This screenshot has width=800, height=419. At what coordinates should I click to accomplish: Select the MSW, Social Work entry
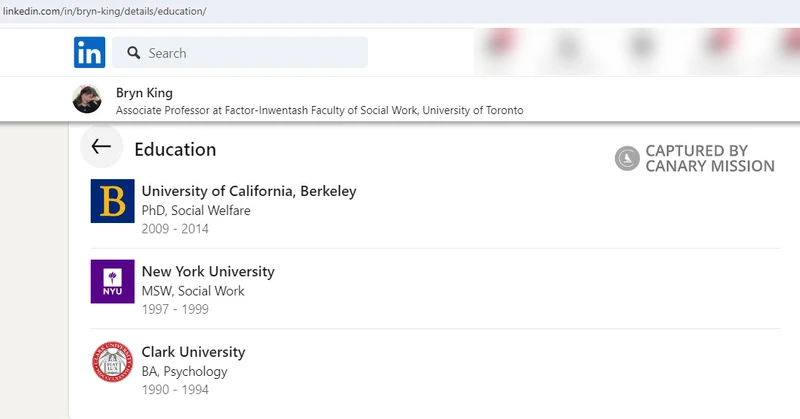click(x=193, y=291)
